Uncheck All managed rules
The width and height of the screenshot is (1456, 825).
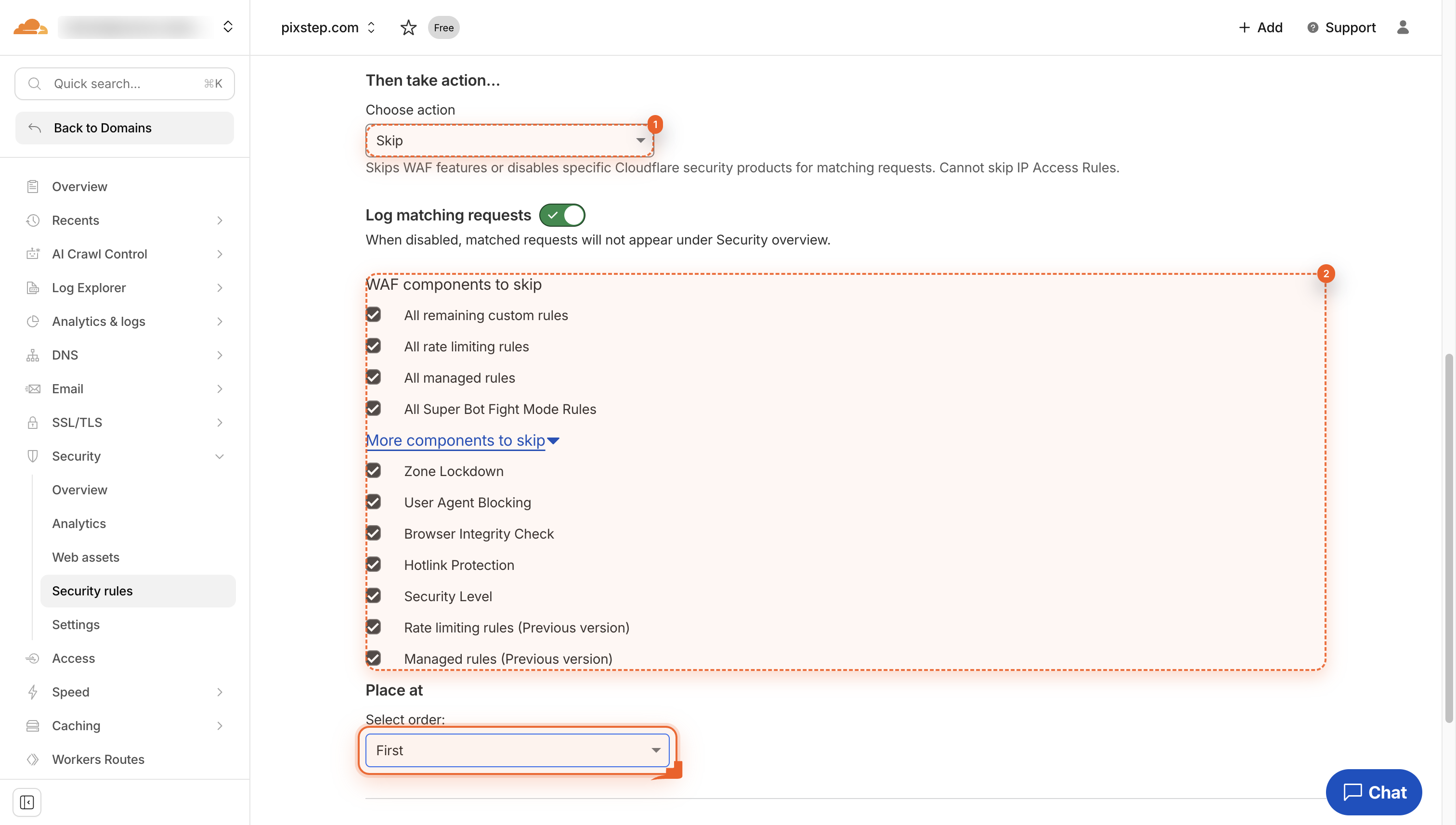(x=374, y=377)
